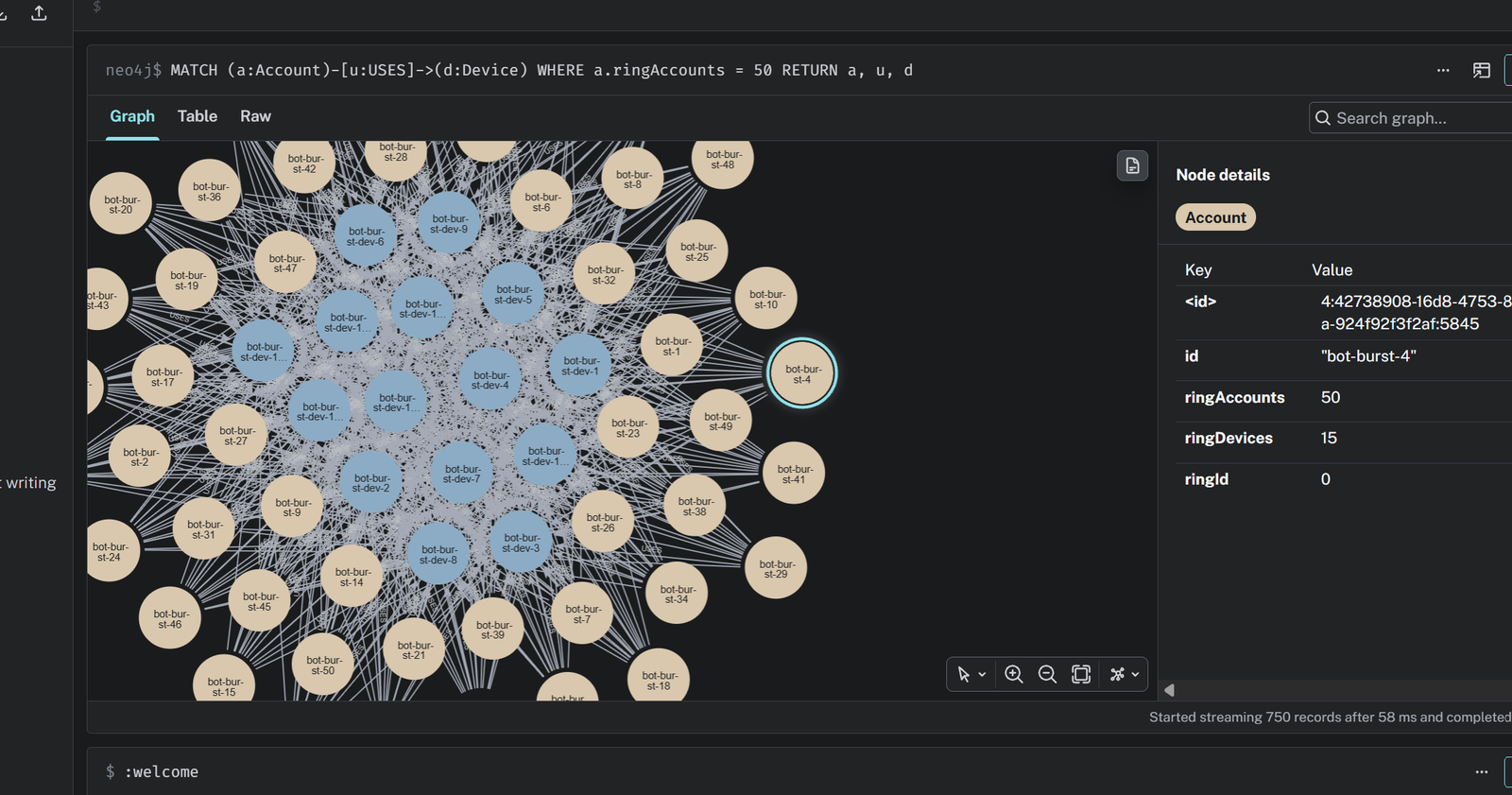Select node bot-burst-46

(170, 618)
